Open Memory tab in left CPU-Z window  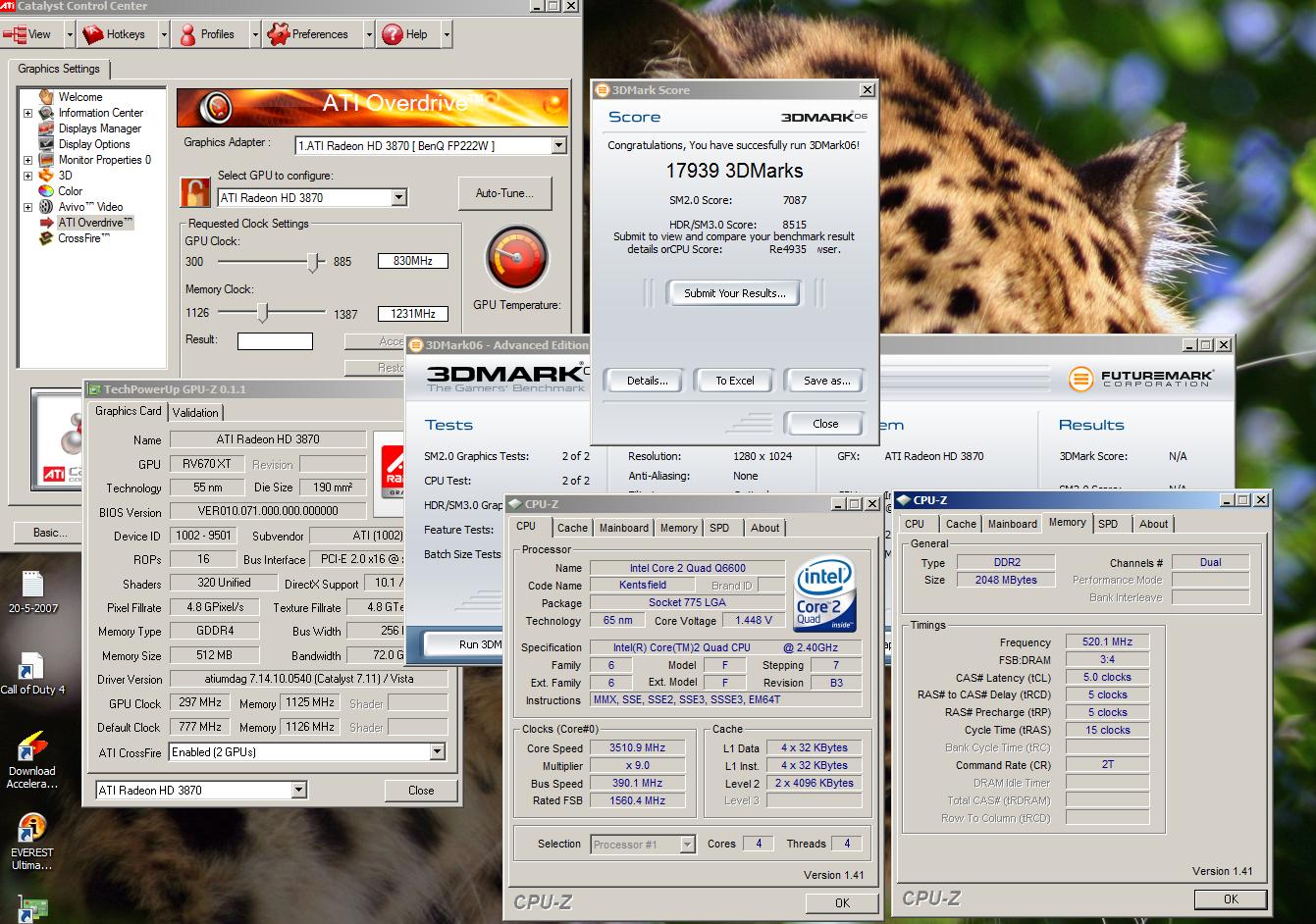point(678,528)
